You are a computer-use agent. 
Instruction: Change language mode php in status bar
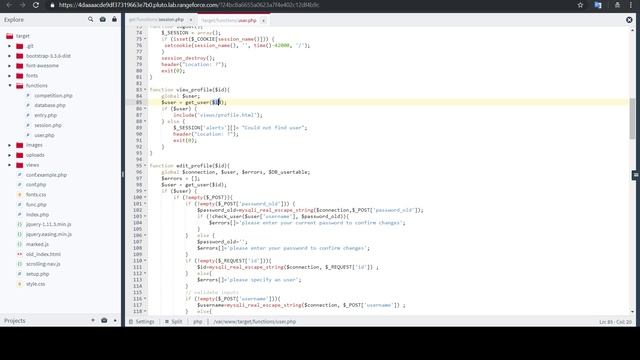198,322
